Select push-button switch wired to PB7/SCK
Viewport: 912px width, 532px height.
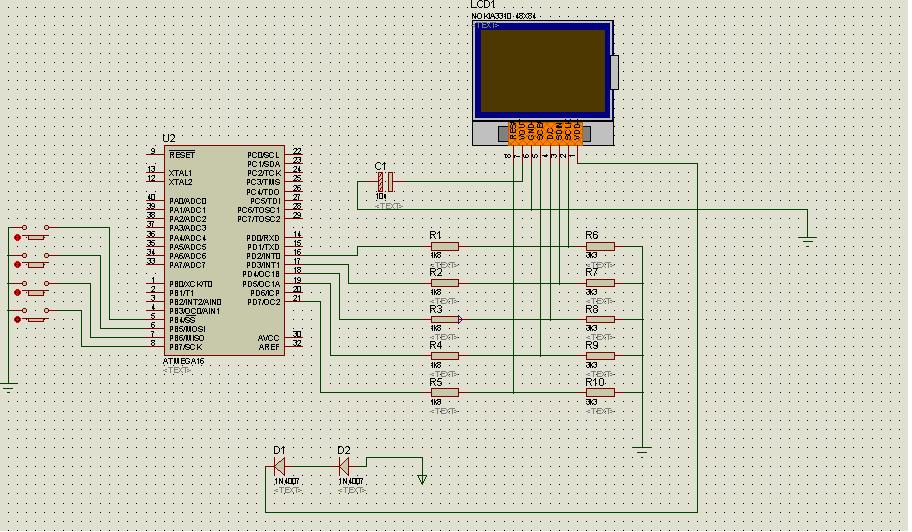click(x=35, y=315)
